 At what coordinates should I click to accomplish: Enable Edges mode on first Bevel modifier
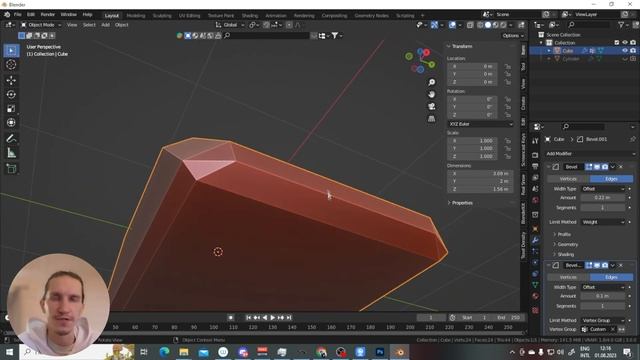[611, 179]
